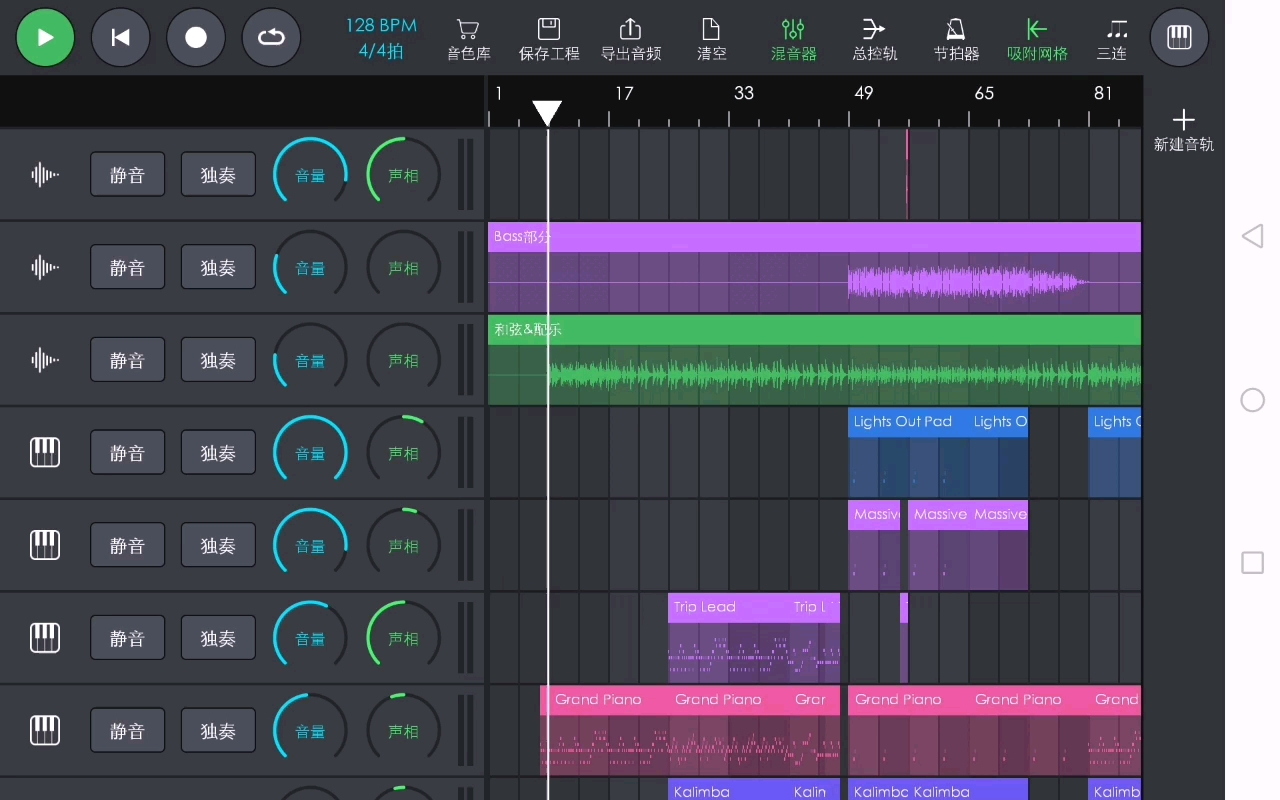1280x800 pixels.
Task: Toggle loop playback mode
Action: [271, 37]
